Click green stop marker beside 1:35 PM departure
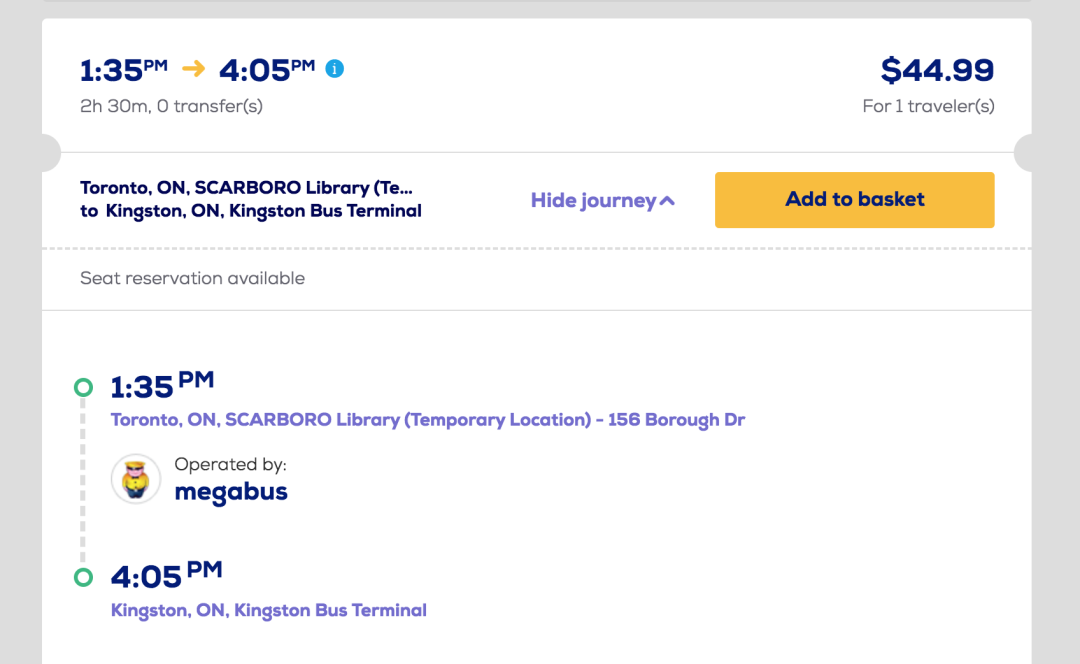 point(84,387)
